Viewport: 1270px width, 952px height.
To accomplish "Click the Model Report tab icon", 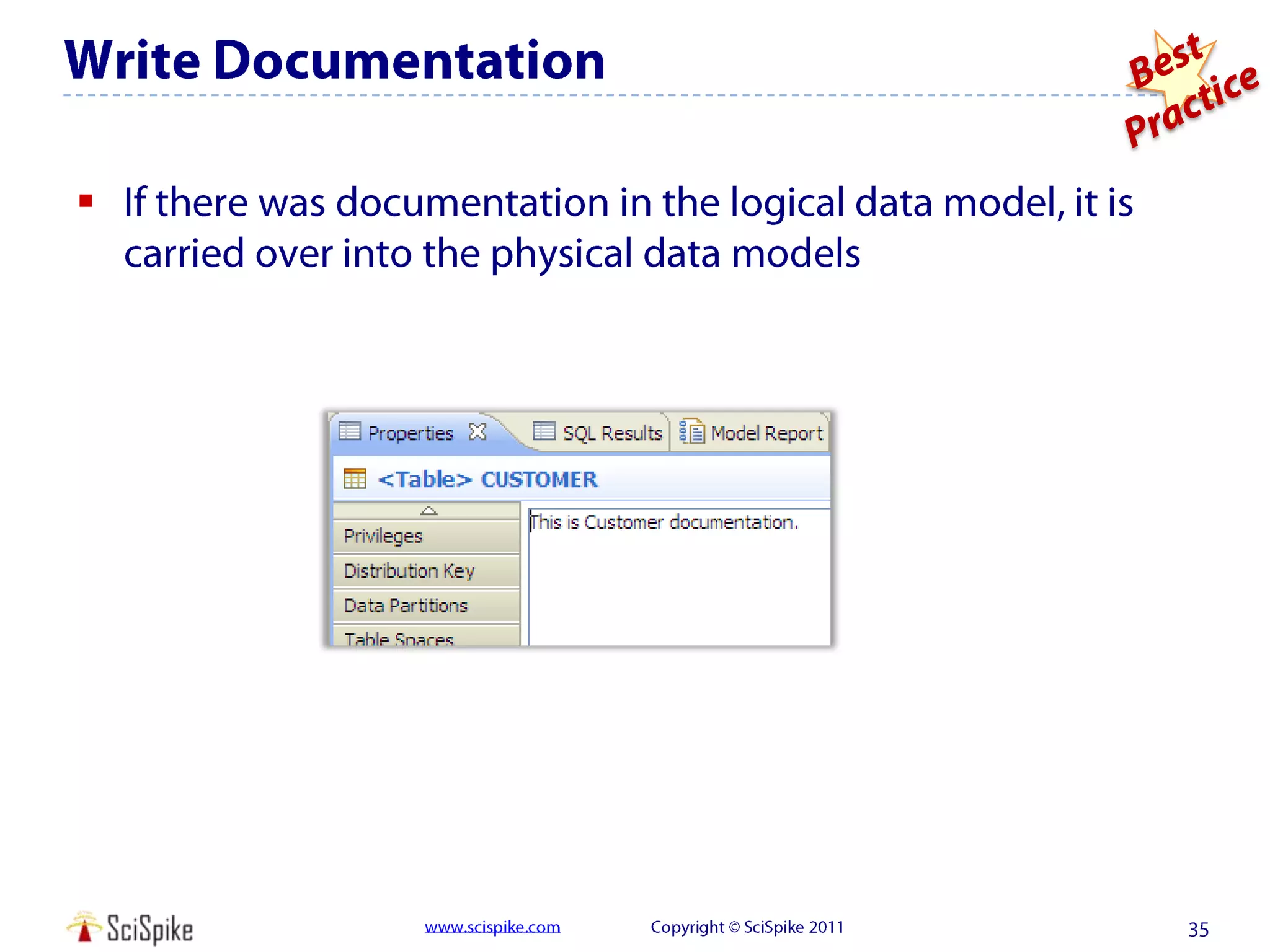I will [691, 431].
